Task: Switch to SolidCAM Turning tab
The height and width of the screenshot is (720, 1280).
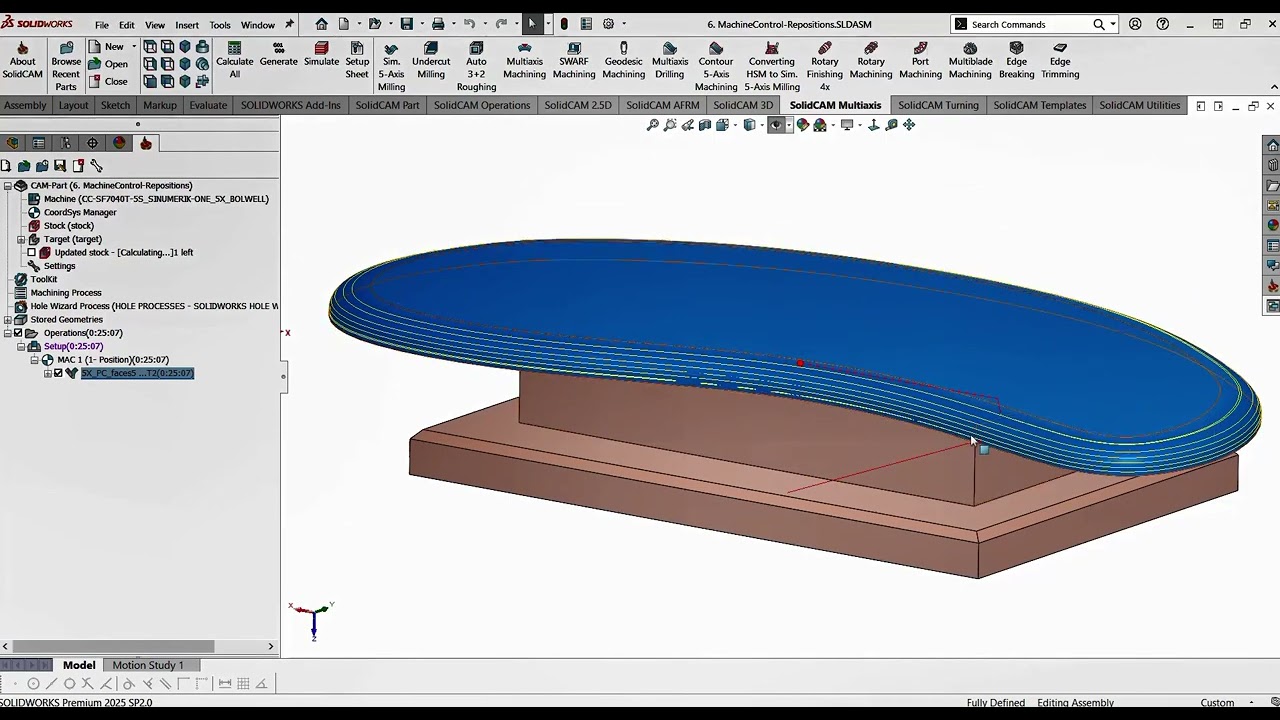Action: pos(938,105)
